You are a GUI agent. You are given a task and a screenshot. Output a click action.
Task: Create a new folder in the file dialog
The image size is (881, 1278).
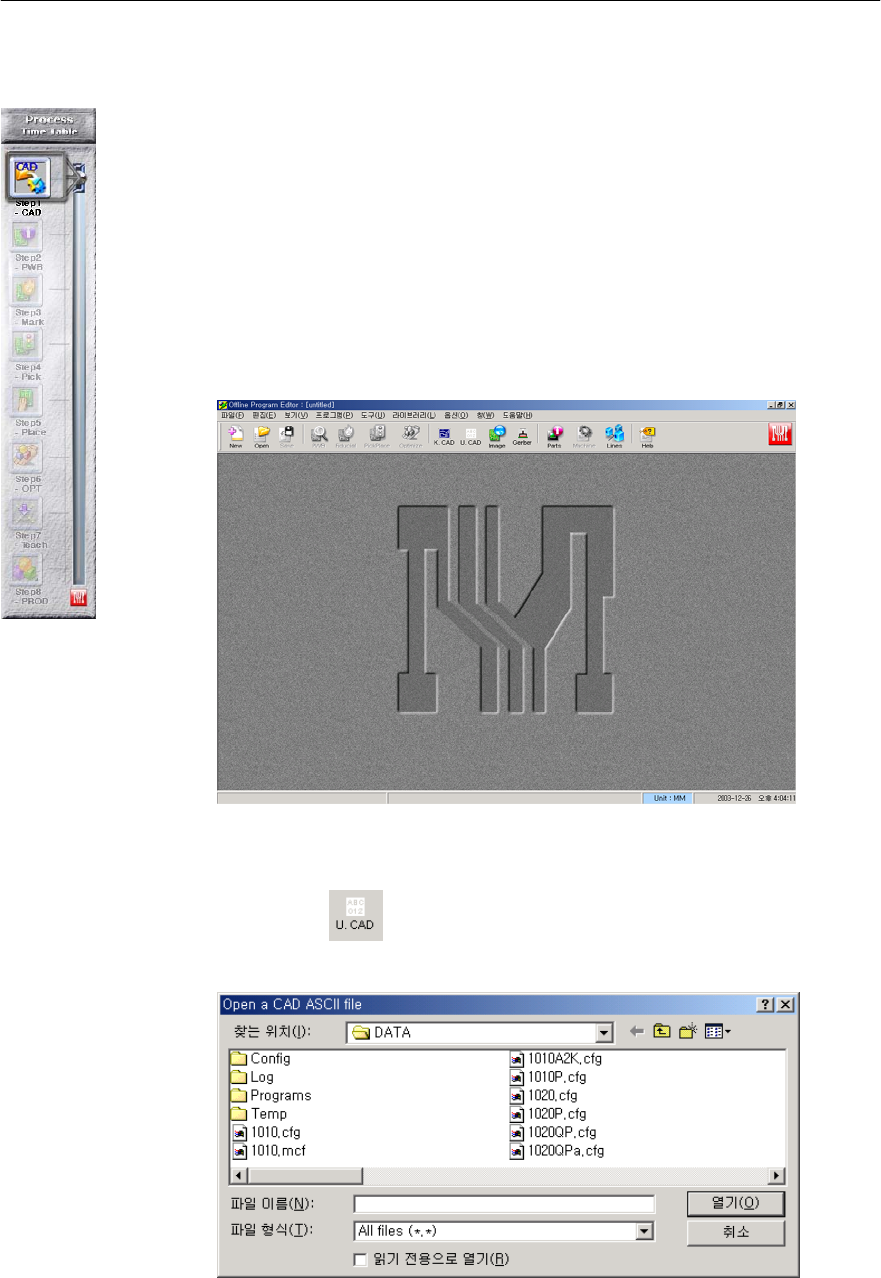(x=688, y=1032)
